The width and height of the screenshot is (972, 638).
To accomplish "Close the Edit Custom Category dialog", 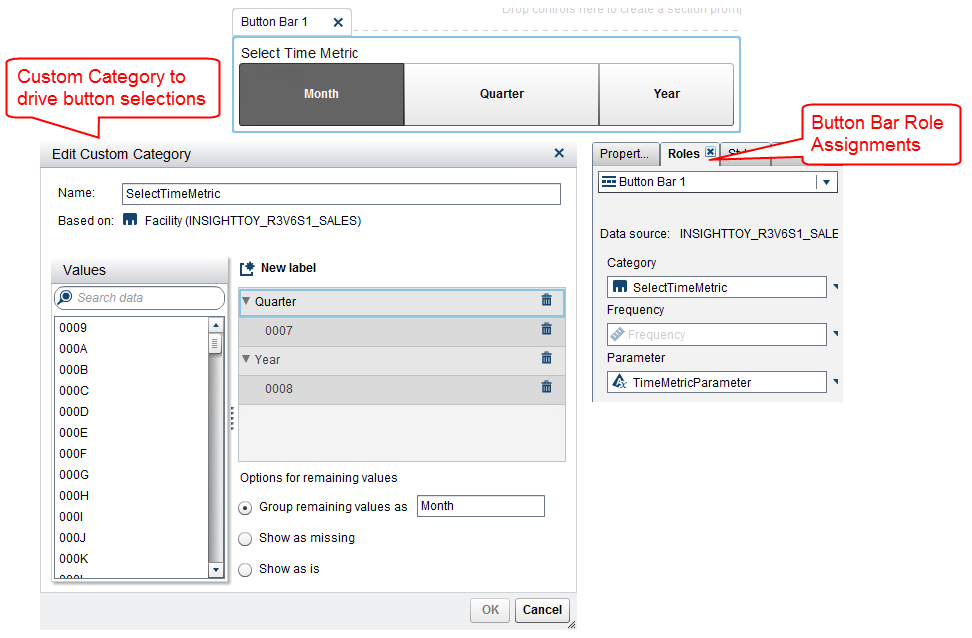I will pyautogui.click(x=559, y=153).
